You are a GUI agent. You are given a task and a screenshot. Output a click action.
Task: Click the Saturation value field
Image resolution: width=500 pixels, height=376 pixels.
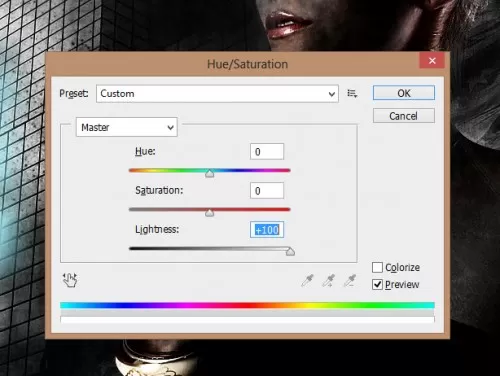pos(267,191)
